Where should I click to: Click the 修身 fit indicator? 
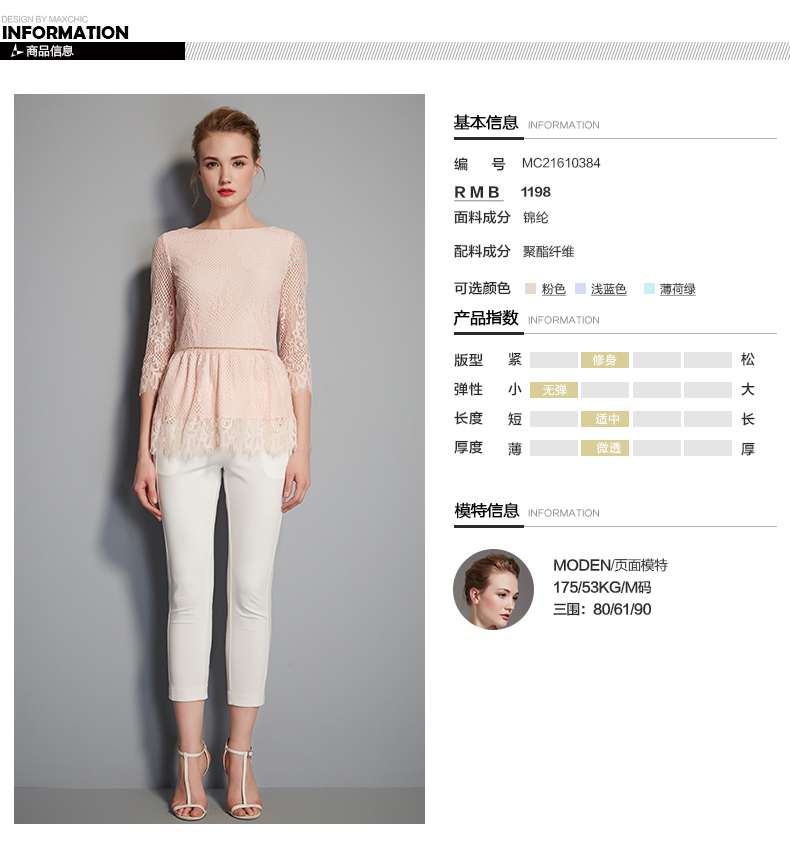[x=605, y=360]
